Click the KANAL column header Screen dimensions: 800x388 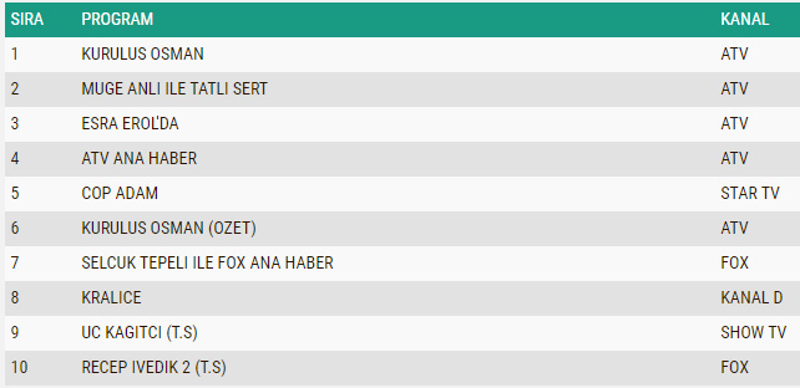coord(744,19)
